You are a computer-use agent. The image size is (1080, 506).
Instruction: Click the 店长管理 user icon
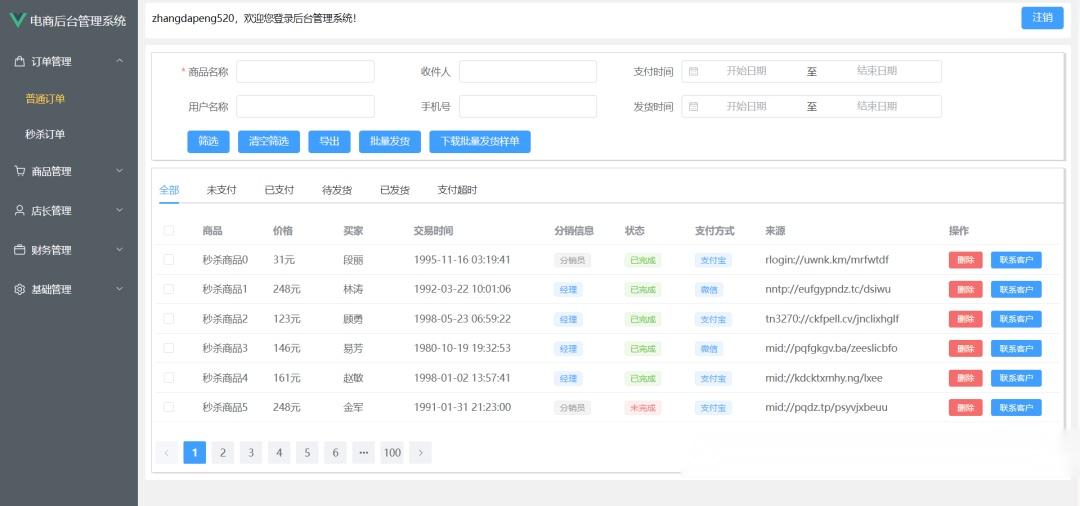19,210
